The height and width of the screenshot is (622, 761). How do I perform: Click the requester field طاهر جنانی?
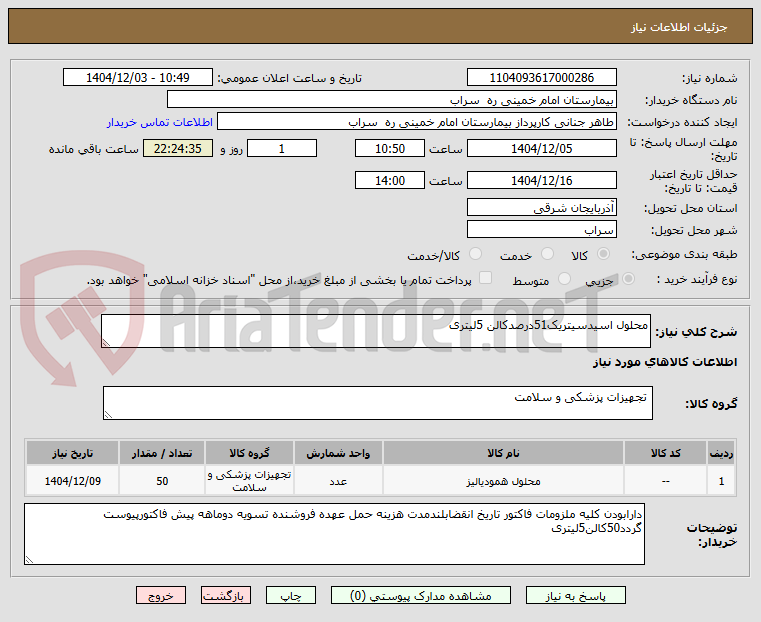(x=417, y=122)
